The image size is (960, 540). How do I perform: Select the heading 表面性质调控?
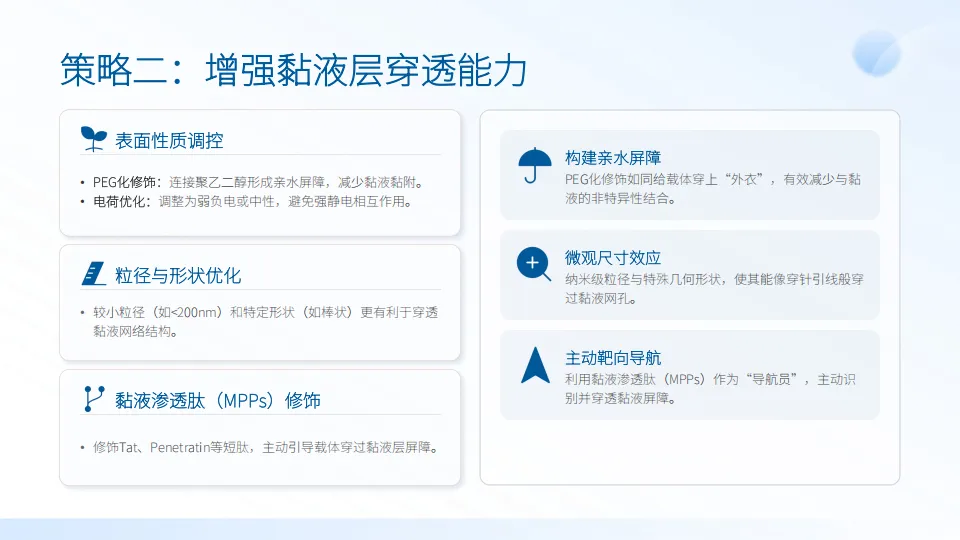(x=169, y=141)
